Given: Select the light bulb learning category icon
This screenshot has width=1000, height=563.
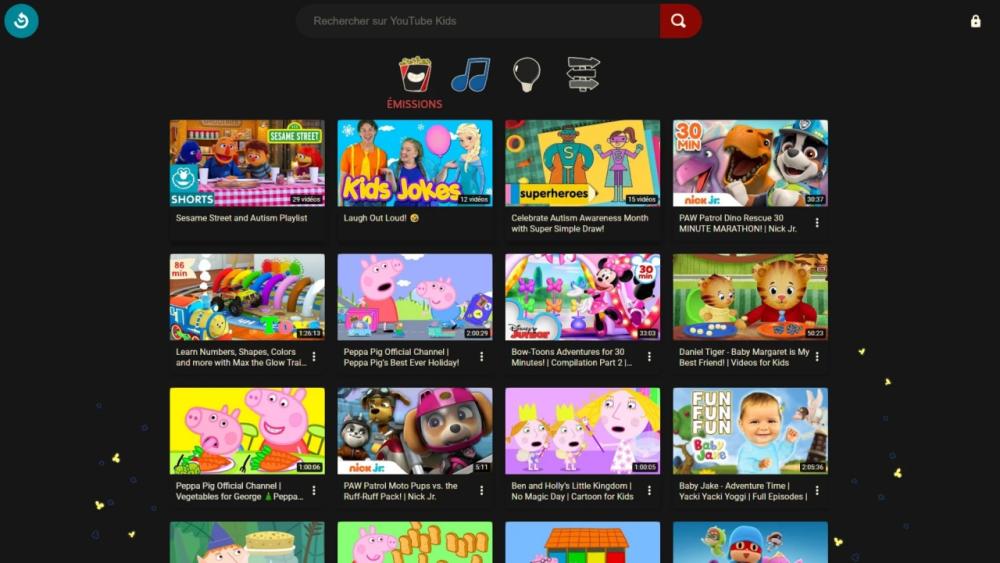Looking at the screenshot, I should click(x=527, y=75).
